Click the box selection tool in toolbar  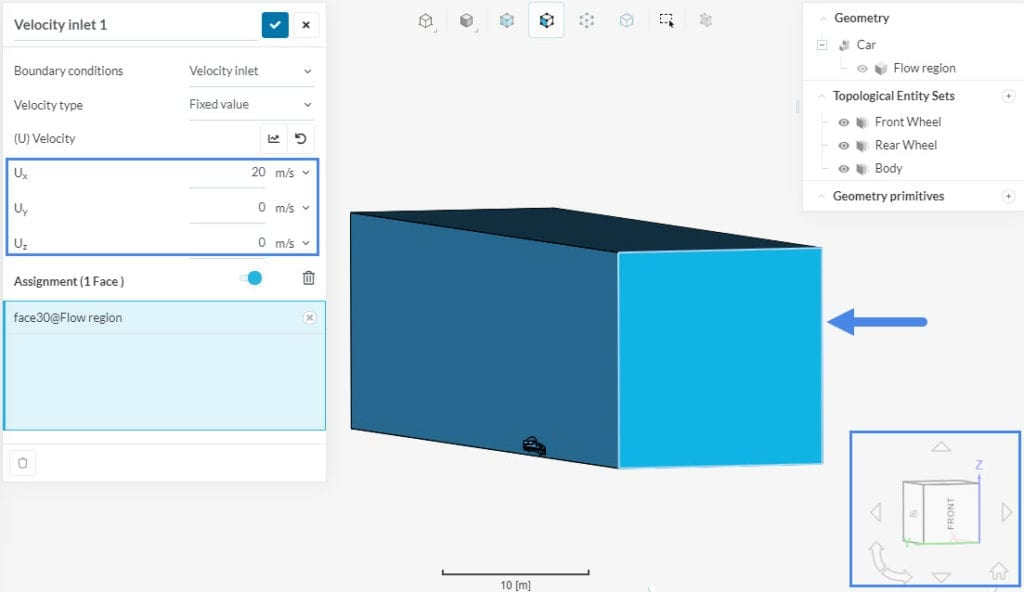pos(666,20)
